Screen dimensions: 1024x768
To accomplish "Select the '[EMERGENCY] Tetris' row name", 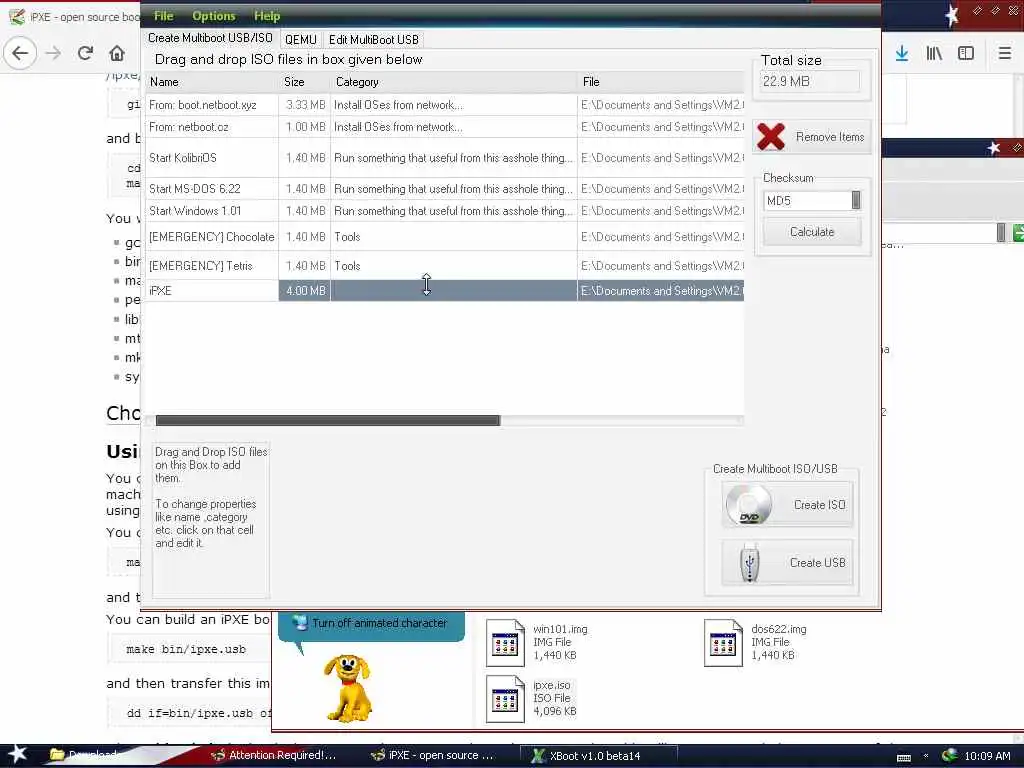I will click(x=200, y=266).
